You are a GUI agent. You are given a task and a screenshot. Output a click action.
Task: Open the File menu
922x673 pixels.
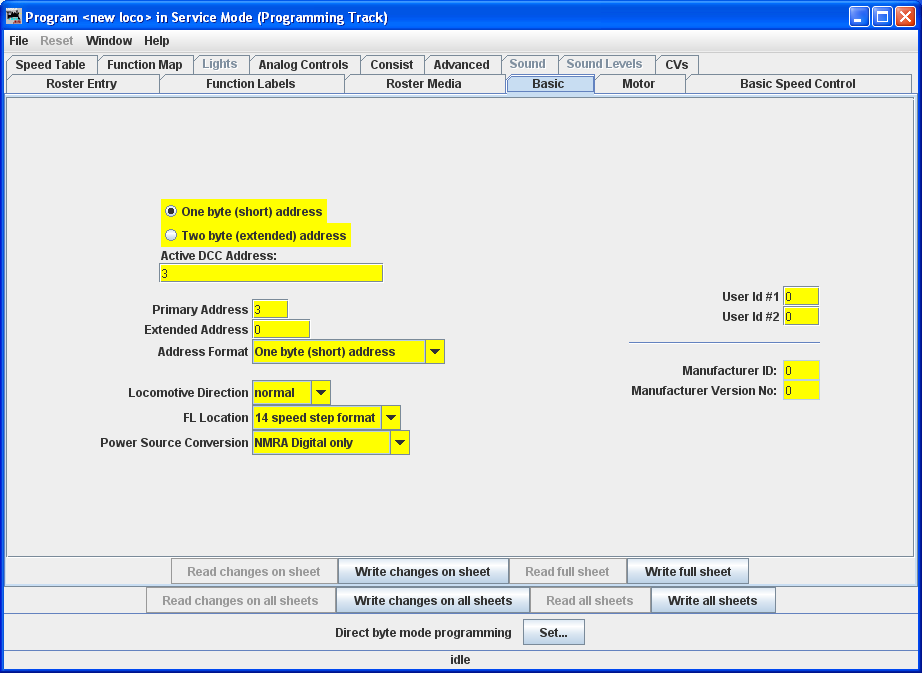click(19, 41)
